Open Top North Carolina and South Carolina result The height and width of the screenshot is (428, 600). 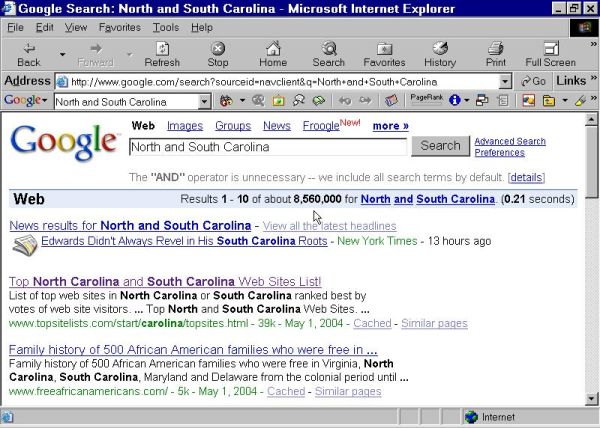coord(165,282)
